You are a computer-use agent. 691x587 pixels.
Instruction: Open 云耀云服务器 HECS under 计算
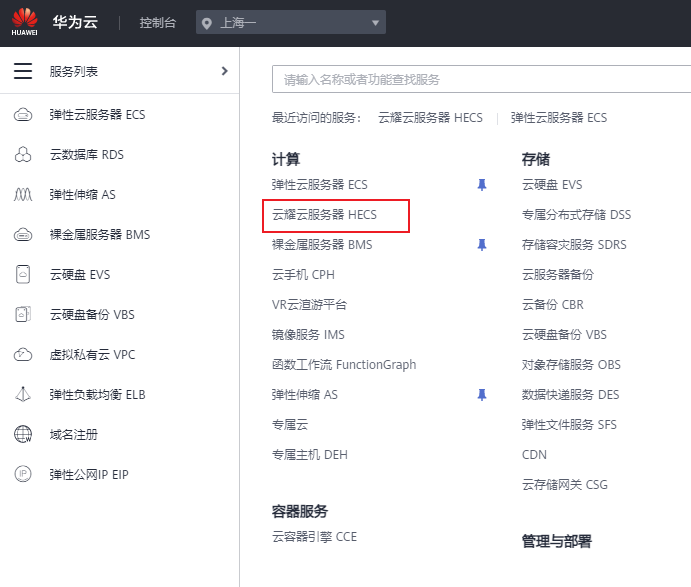[x=324, y=215]
